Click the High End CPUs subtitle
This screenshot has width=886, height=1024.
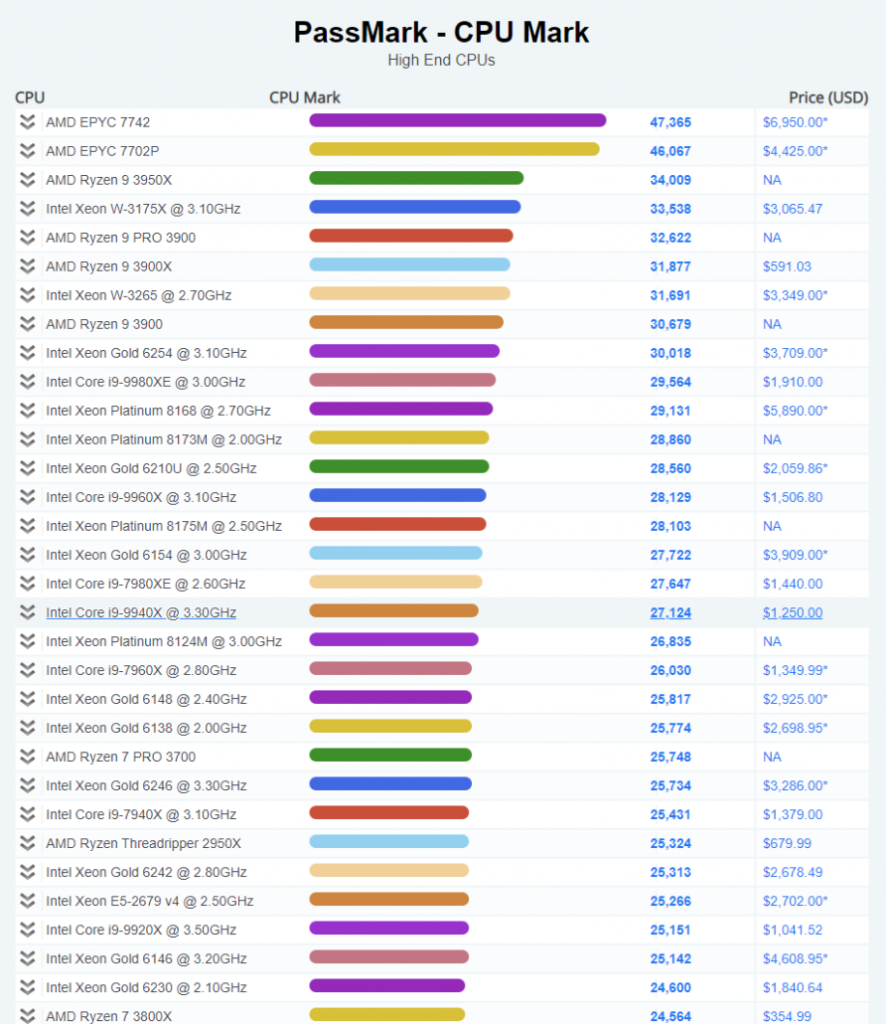[441, 60]
